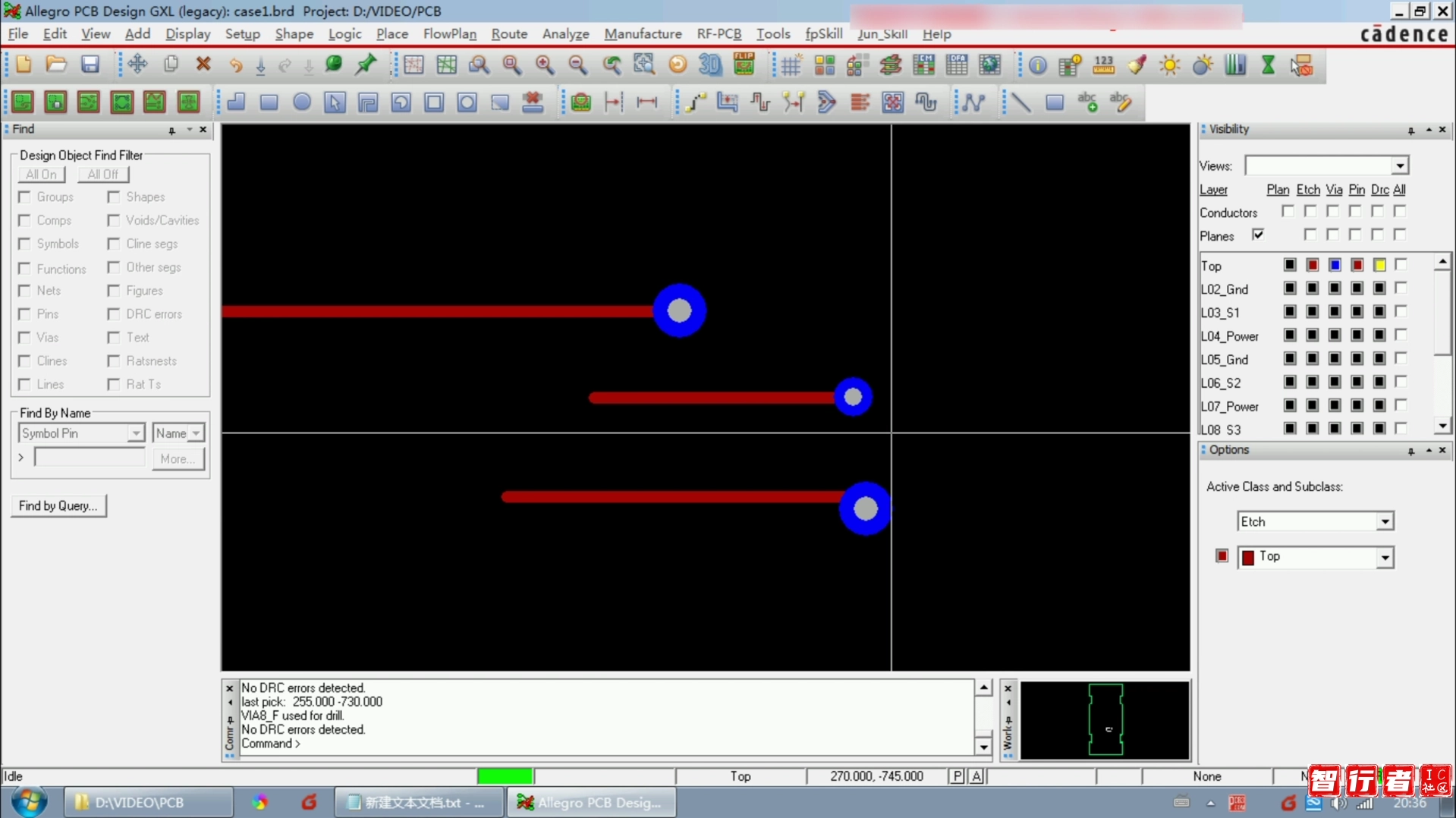The height and width of the screenshot is (818, 1456).
Task: Open the RF-PCB menu
Action: pos(719,34)
